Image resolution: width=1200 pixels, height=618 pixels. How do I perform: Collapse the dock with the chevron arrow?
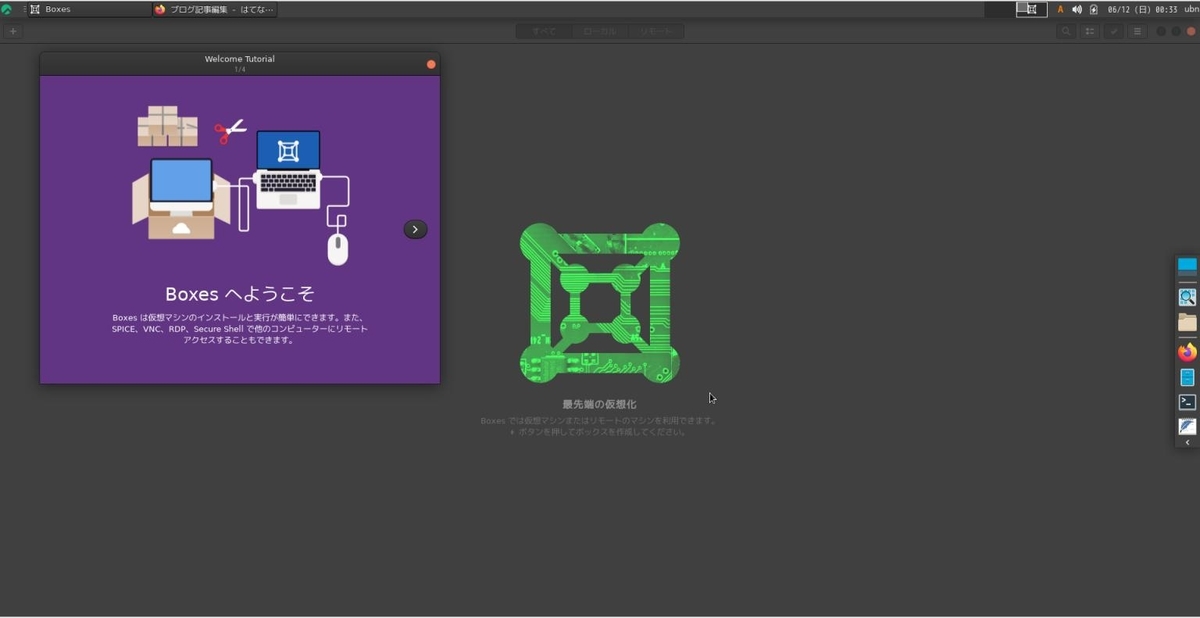pyautogui.click(x=1187, y=442)
